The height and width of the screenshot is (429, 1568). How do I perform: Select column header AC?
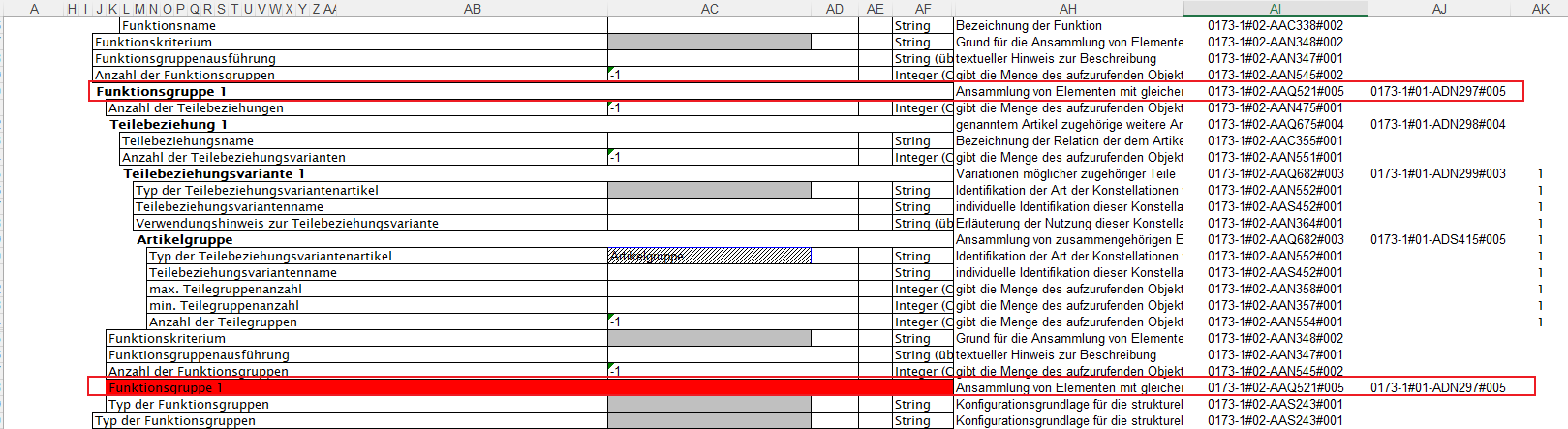coord(709,9)
